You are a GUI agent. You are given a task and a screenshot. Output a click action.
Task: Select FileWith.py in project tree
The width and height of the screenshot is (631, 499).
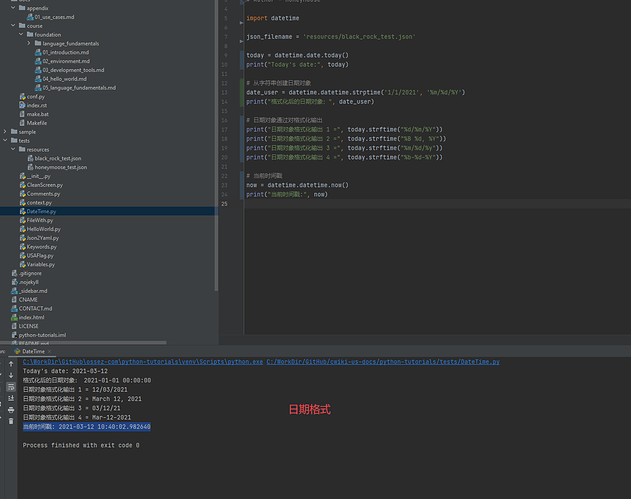tap(39, 221)
